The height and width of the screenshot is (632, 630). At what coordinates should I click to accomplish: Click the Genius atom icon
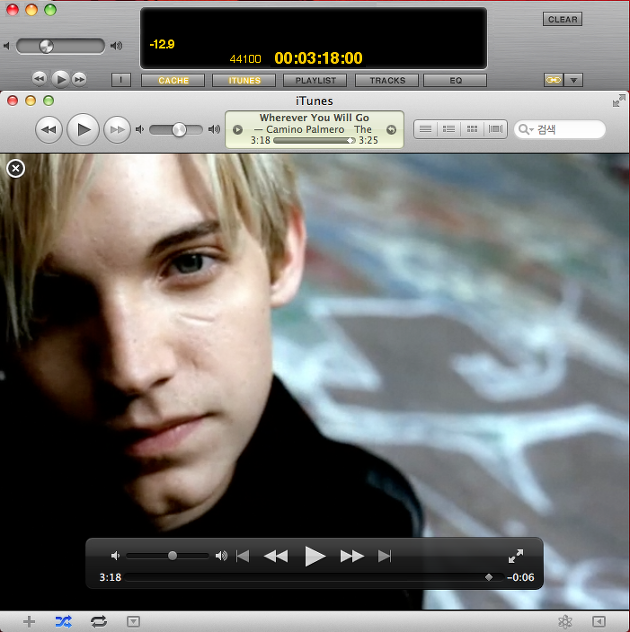coord(565,622)
